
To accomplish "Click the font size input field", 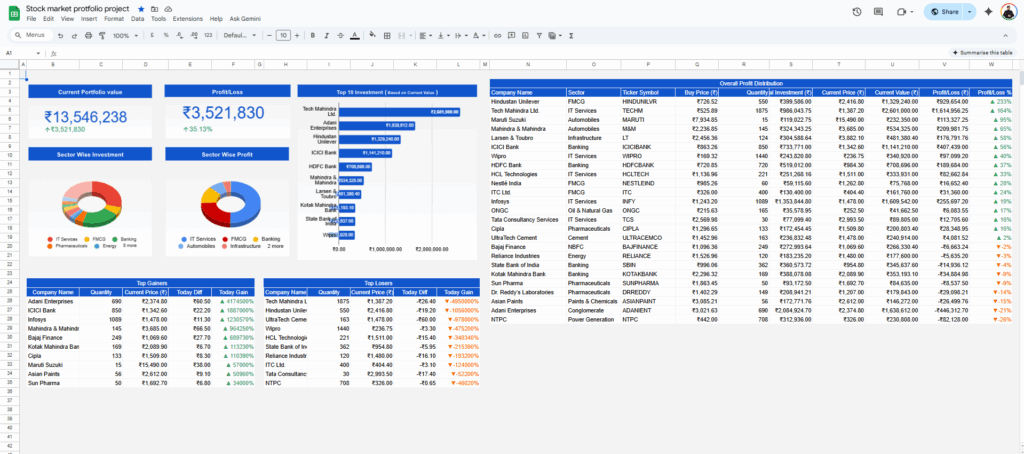I will pos(283,35).
